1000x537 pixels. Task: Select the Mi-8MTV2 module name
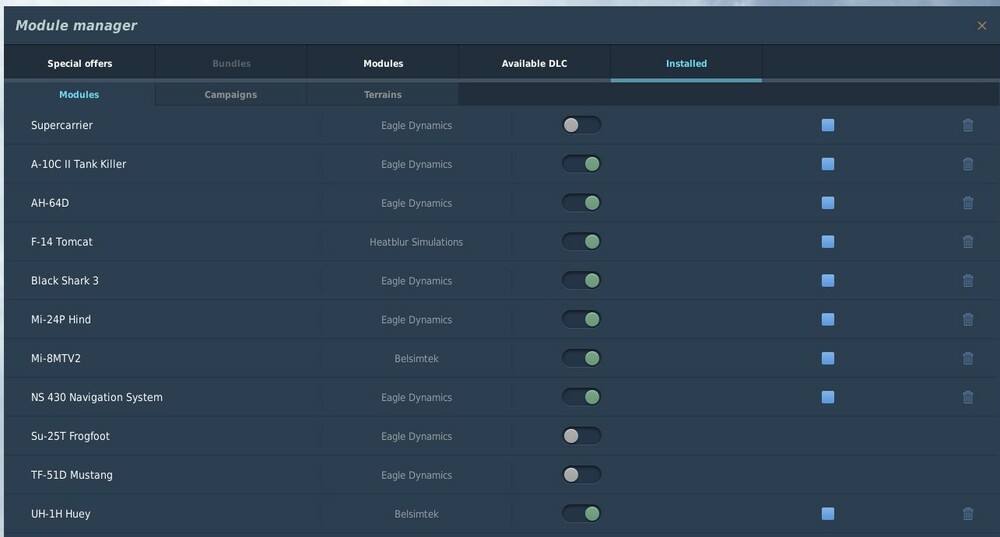click(55, 358)
